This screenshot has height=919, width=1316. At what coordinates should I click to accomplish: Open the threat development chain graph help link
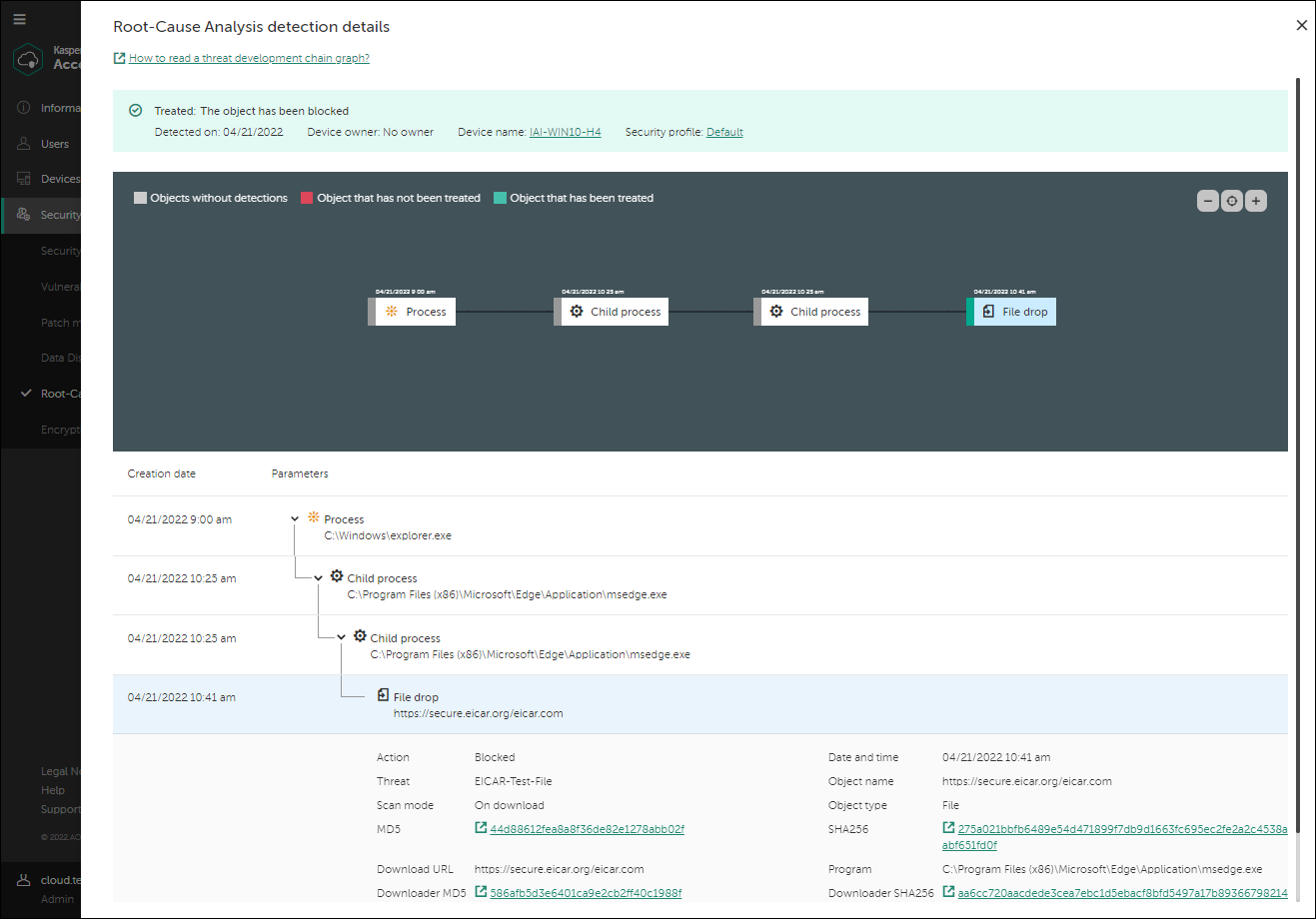click(248, 57)
